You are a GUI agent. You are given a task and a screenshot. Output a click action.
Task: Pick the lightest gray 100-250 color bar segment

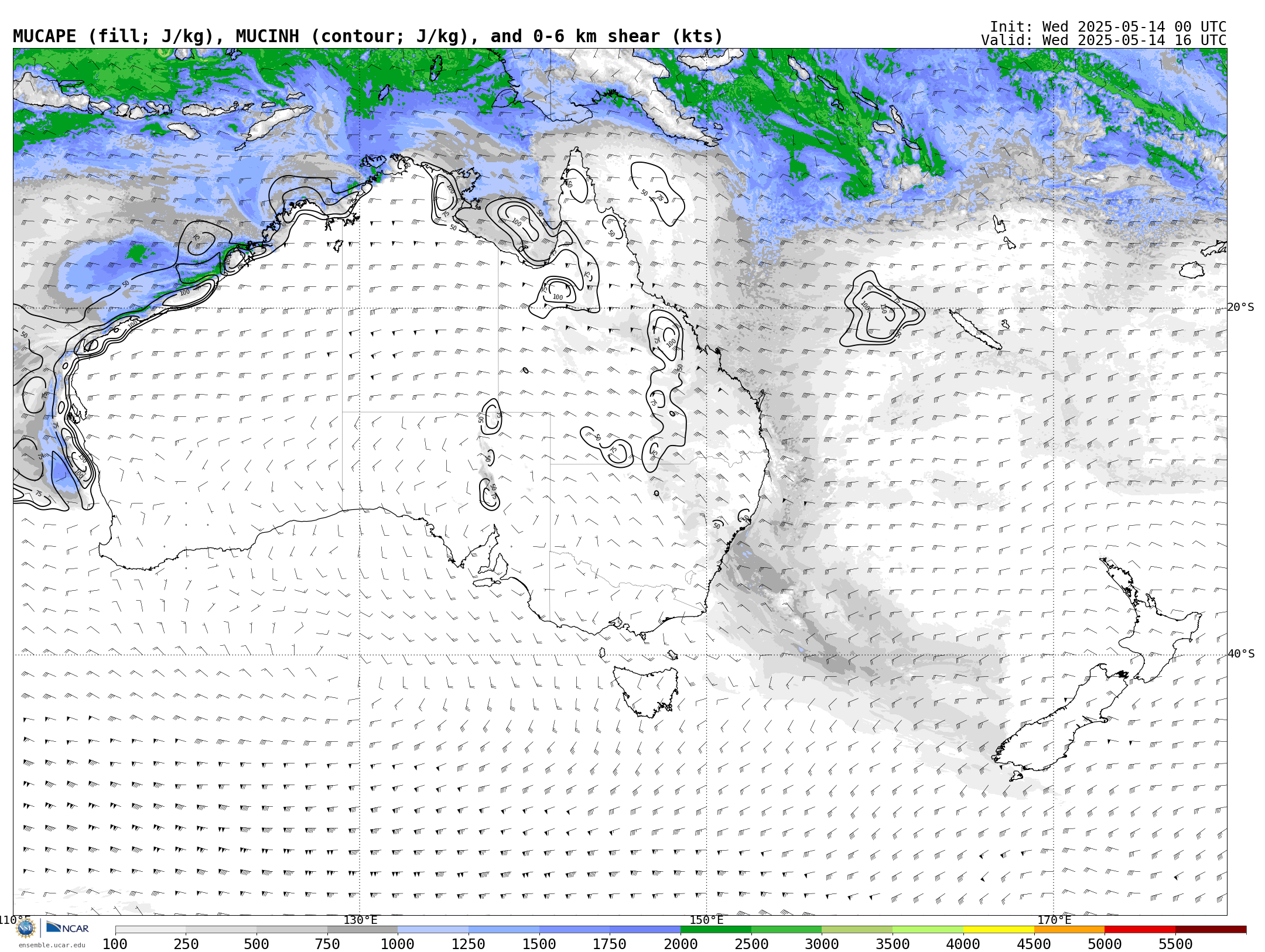(151, 930)
